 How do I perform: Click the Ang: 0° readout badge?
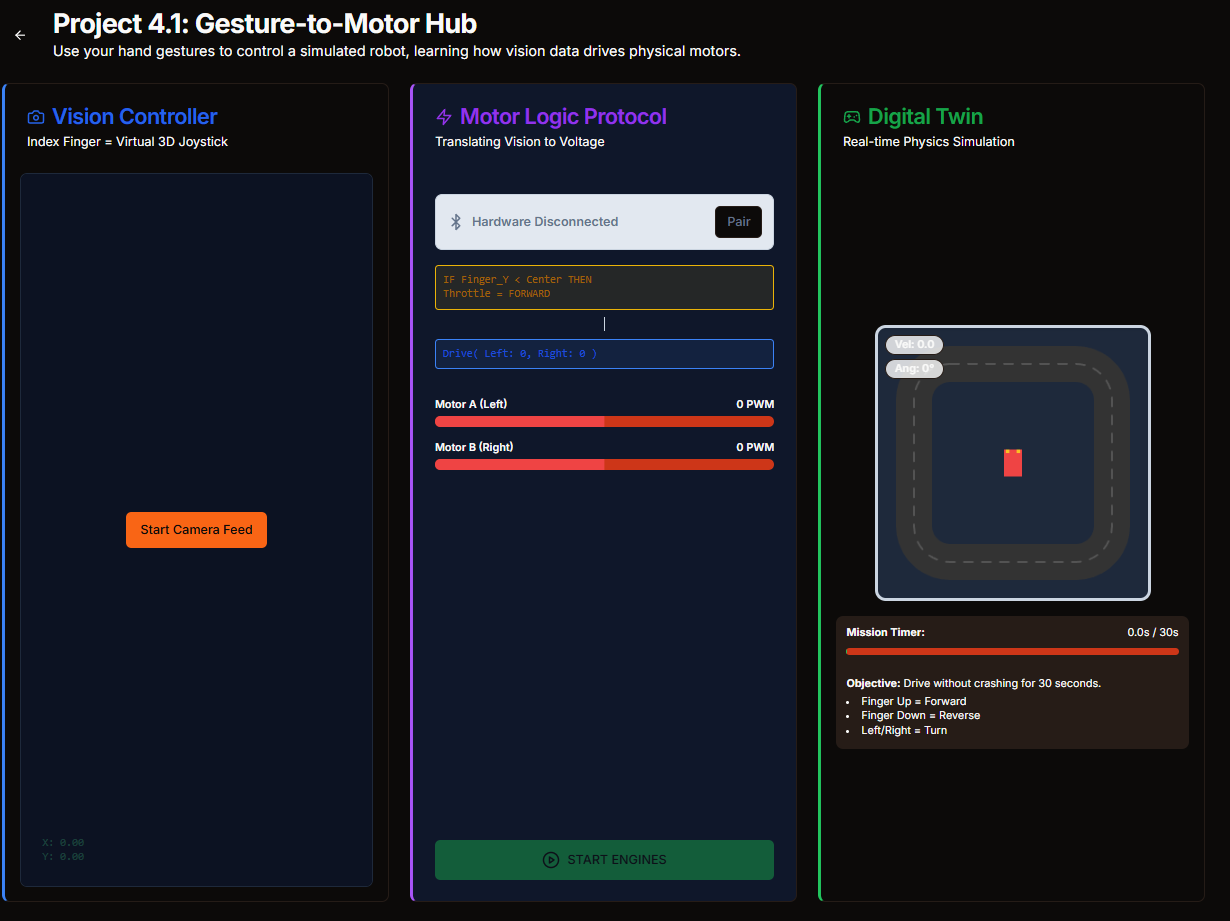914,369
